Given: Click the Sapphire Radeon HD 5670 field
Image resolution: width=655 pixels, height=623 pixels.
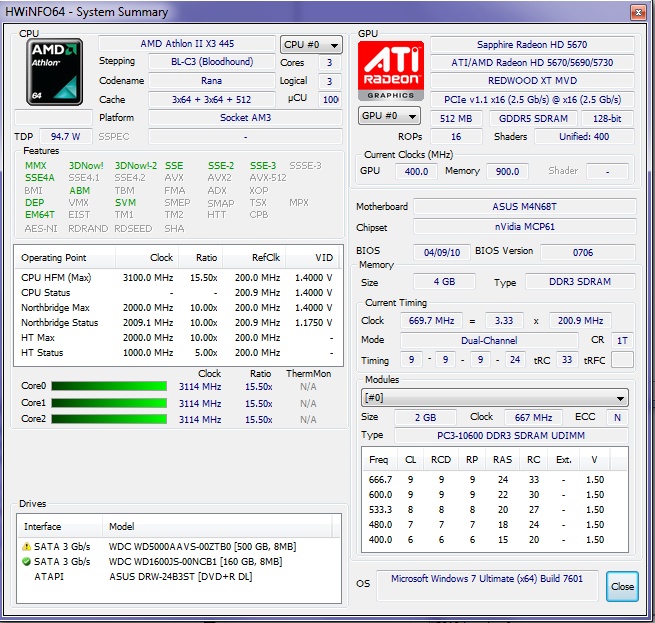Looking at the screenshot, I should click(x=532, y=45).
